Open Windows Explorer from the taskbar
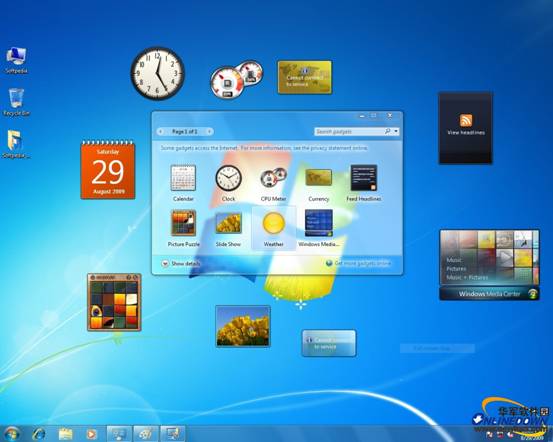Screen dimensions: 553x442 (x=65, y=434)
